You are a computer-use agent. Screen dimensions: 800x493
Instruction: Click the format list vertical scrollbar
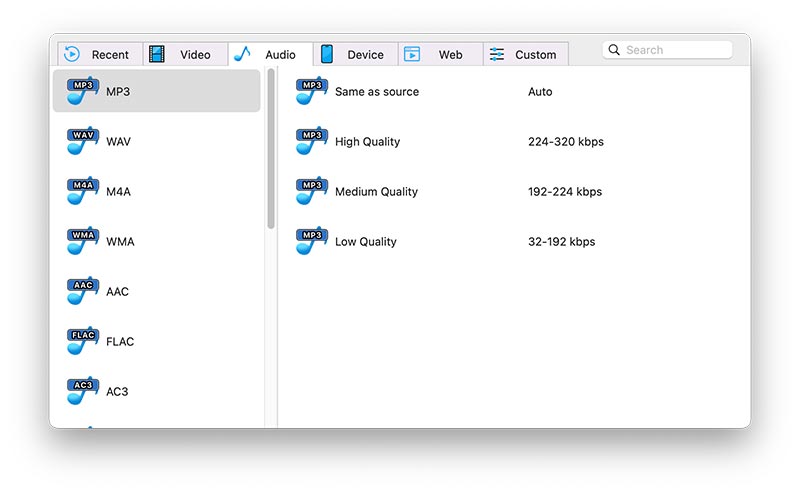(x=271, y=149)
